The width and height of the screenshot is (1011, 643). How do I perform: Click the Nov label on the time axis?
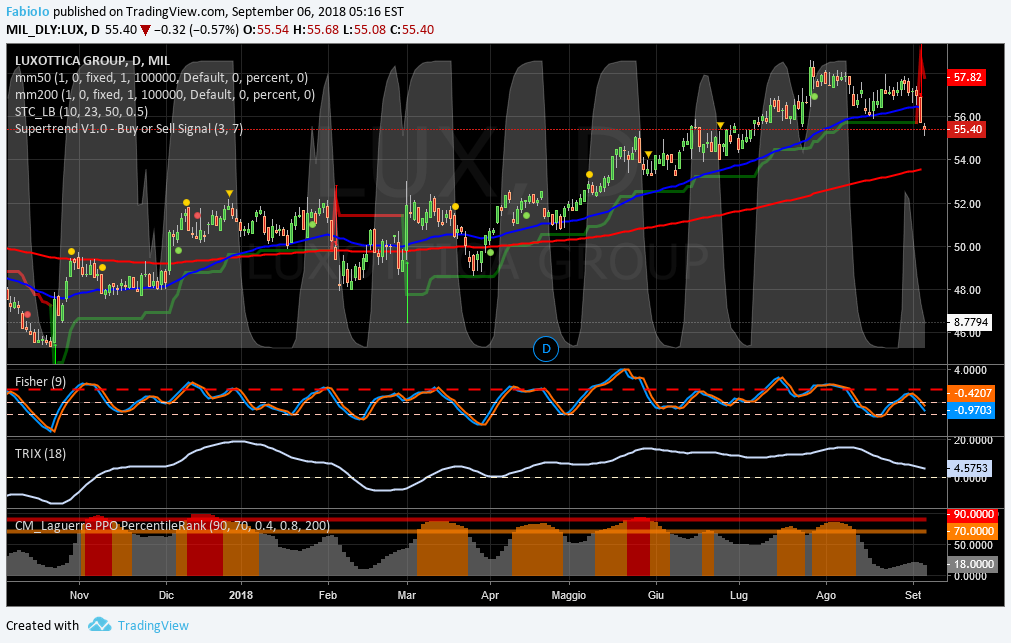click(79, 595)
